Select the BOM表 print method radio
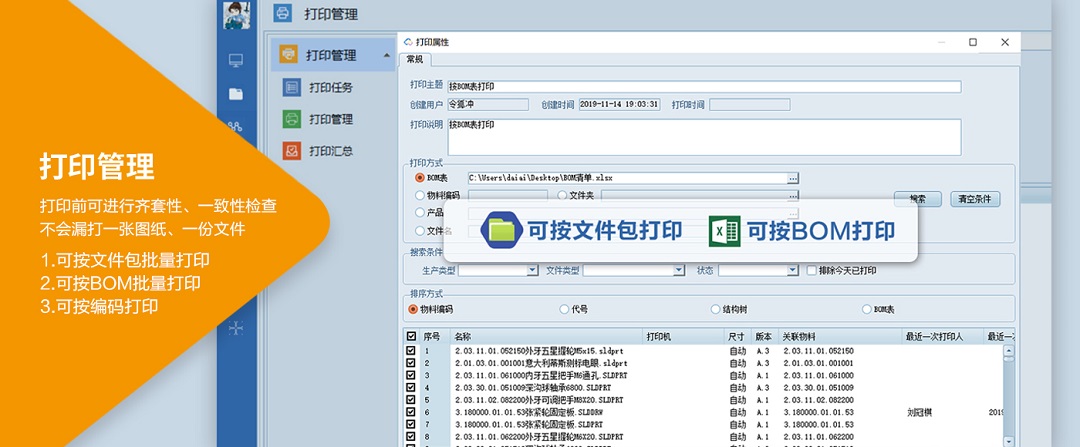The width and height of the screenshot is (1080, 447). tap(419, 178)
